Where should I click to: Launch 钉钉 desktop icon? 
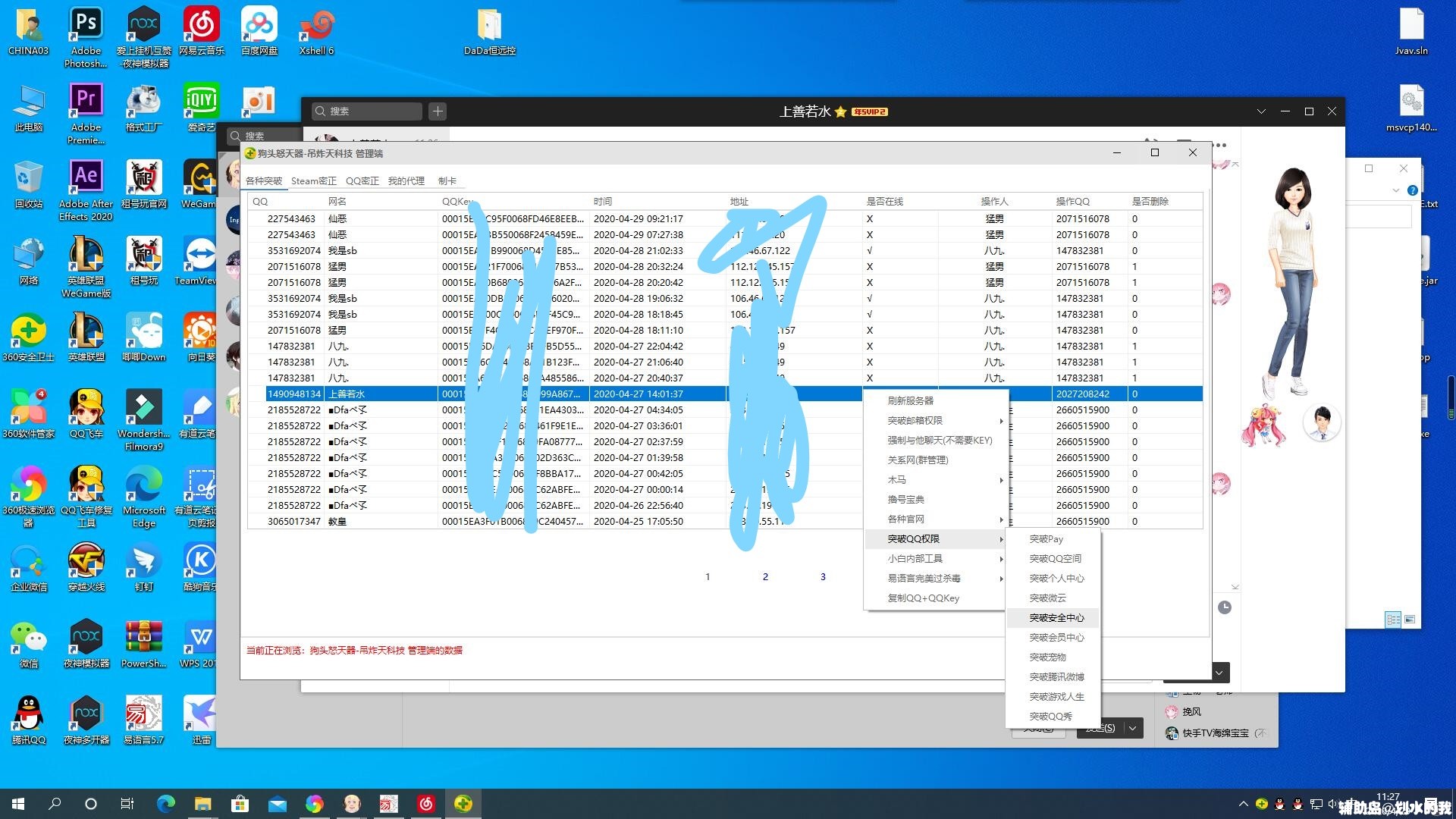click(x=143, y=566)
